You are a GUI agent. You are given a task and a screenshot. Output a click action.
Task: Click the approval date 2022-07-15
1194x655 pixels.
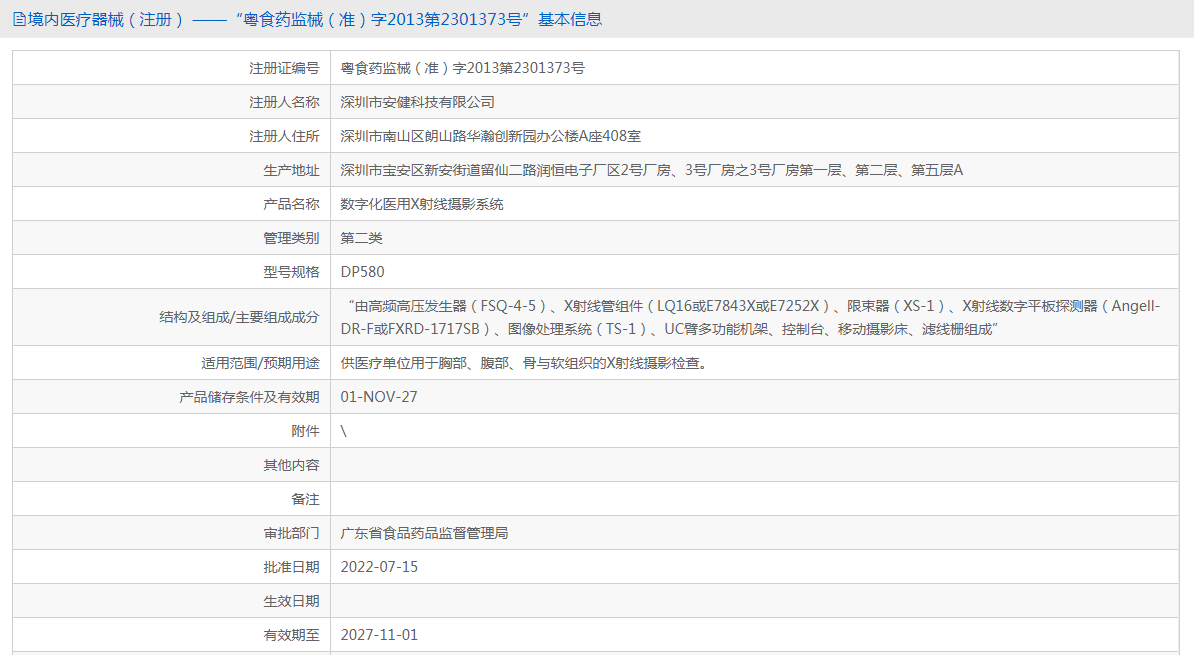(379, 567)
